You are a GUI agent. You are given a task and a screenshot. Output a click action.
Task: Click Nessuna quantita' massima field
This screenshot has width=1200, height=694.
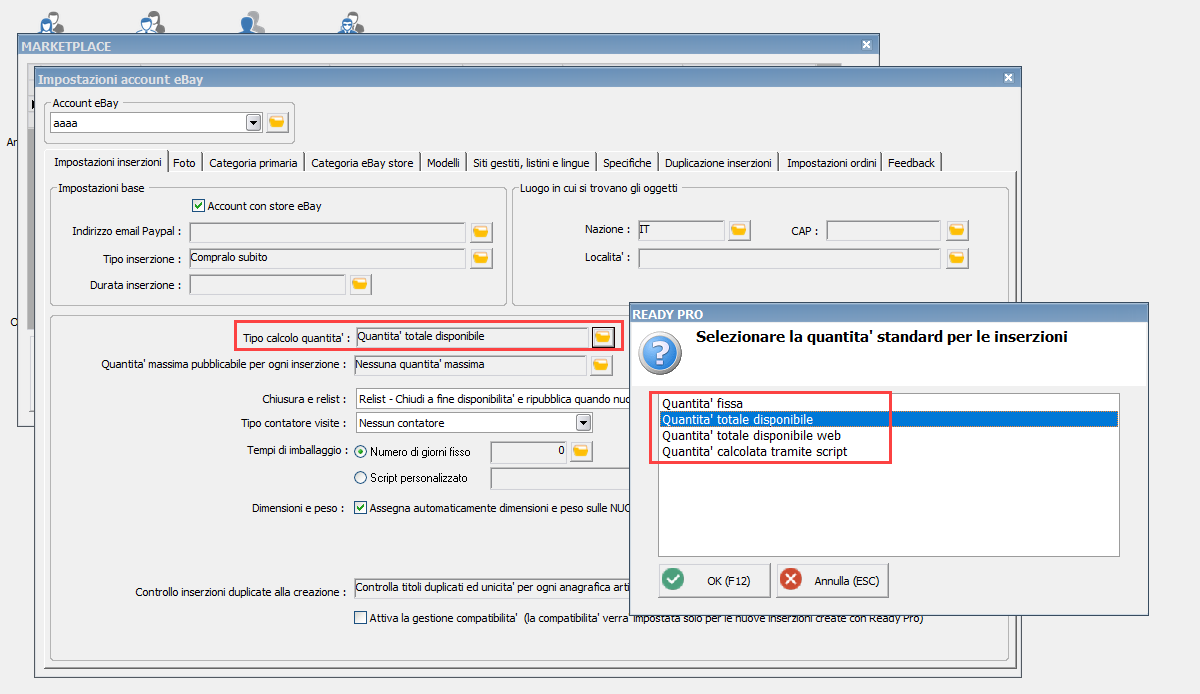coord(470,365)
